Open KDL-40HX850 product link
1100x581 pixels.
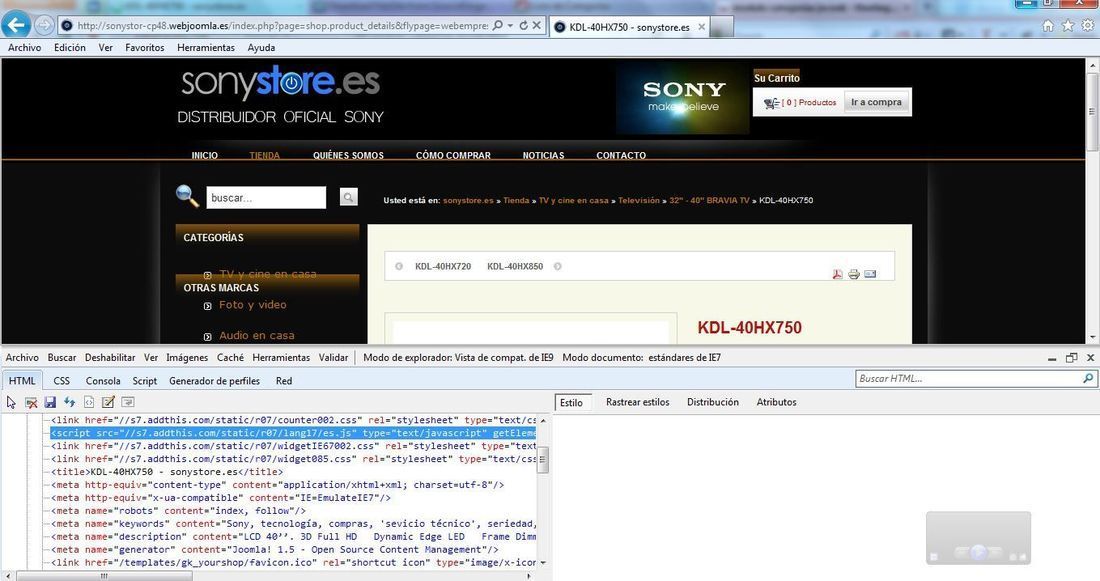(515, 267)
